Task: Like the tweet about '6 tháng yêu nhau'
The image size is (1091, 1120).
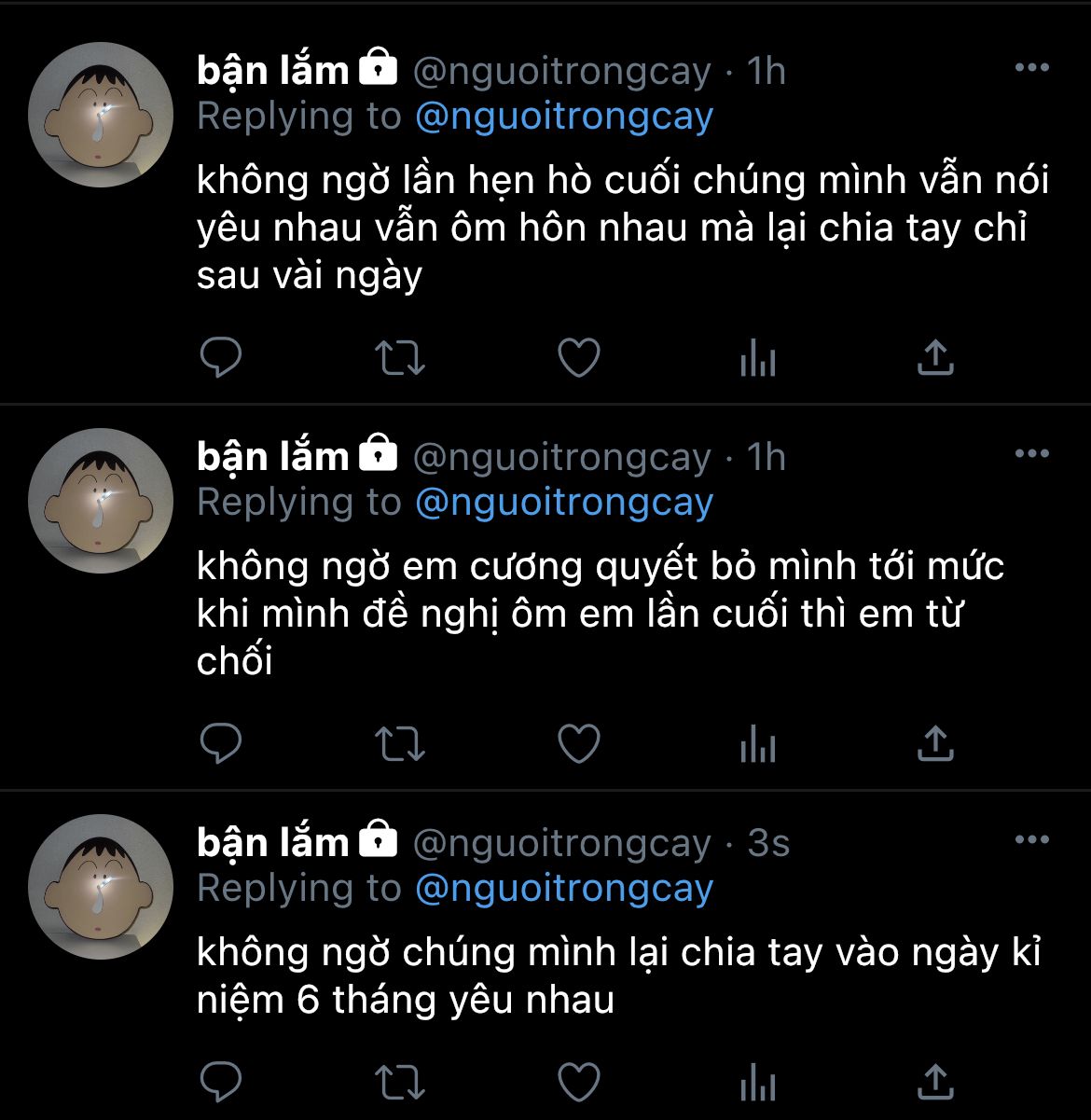Action: click(578, 1082)
